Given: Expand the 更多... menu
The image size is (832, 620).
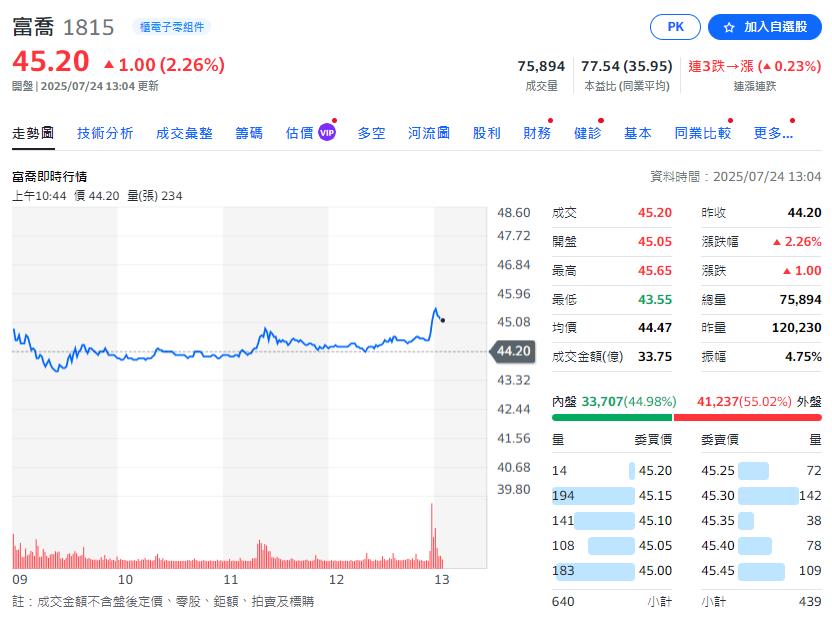Looking at the screenshot, I should click(773, 133).
